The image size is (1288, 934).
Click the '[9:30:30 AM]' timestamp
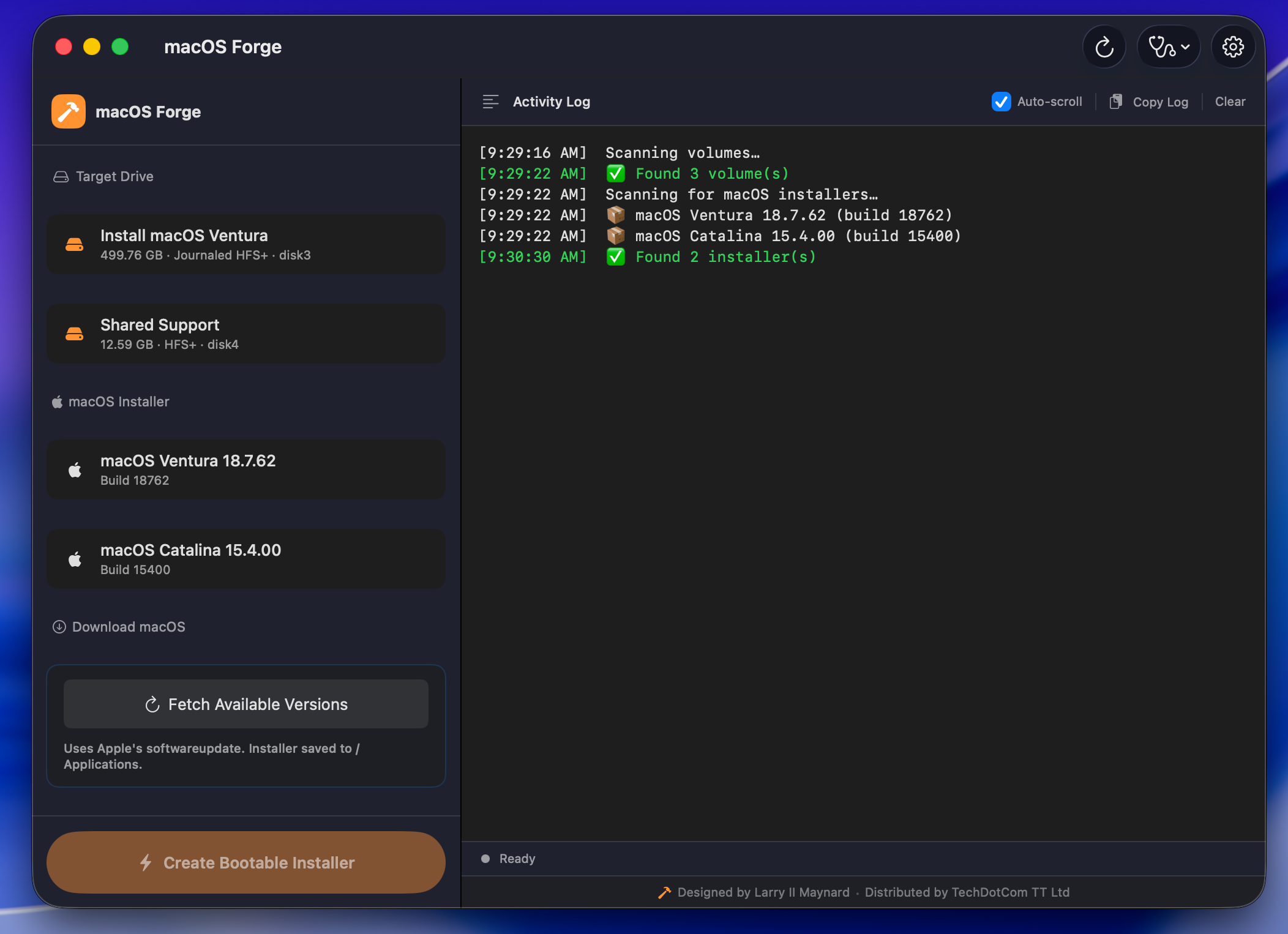tap(533, 257)
